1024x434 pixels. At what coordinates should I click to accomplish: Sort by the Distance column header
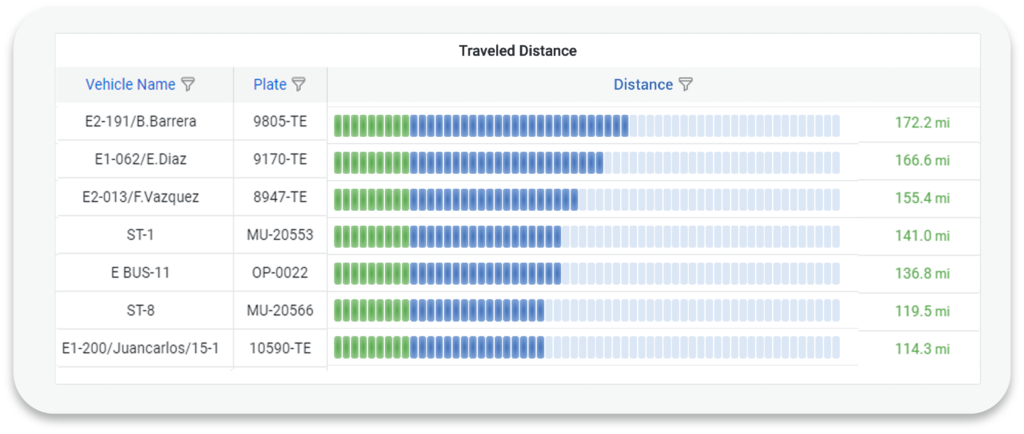click(x=643, y=85)
